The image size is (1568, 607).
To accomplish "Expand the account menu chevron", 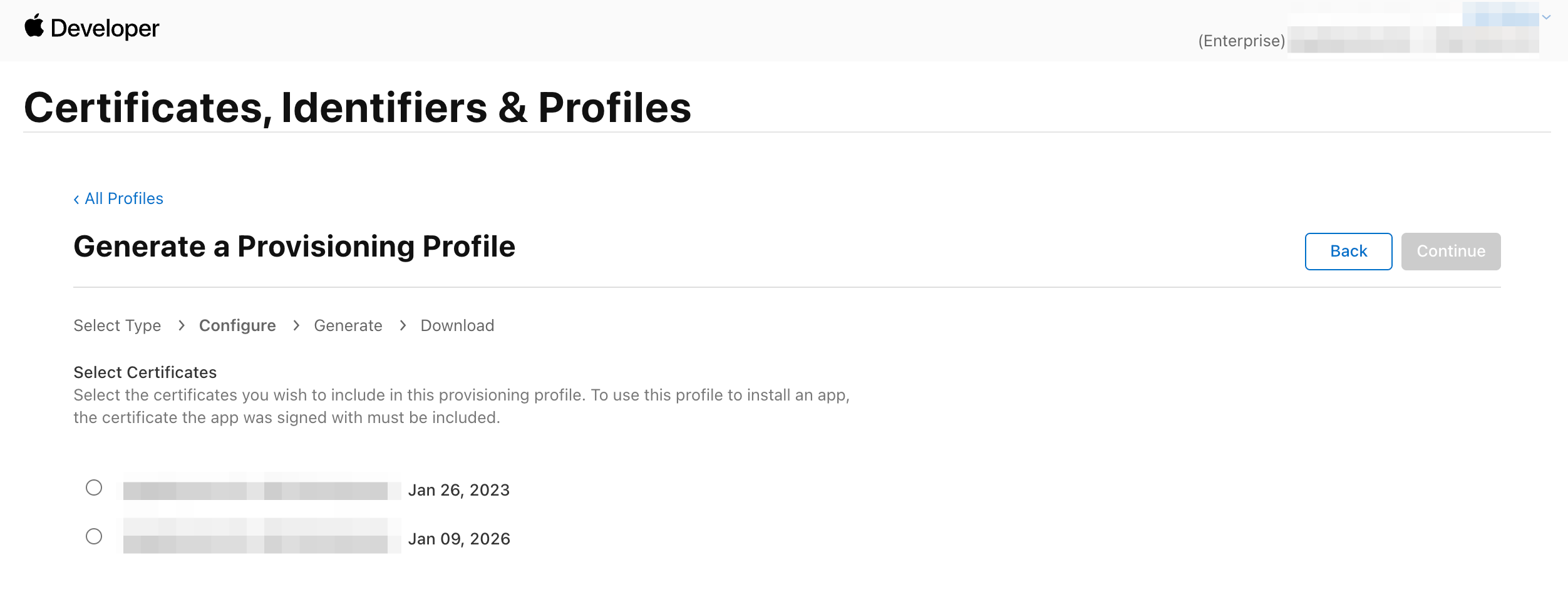I will pos(1546,18).
